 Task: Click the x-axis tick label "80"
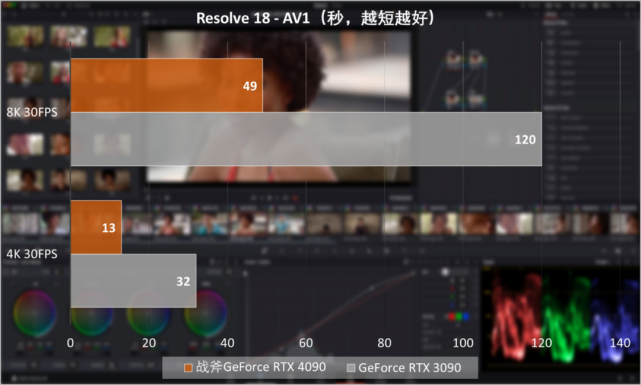click(384, 342)
